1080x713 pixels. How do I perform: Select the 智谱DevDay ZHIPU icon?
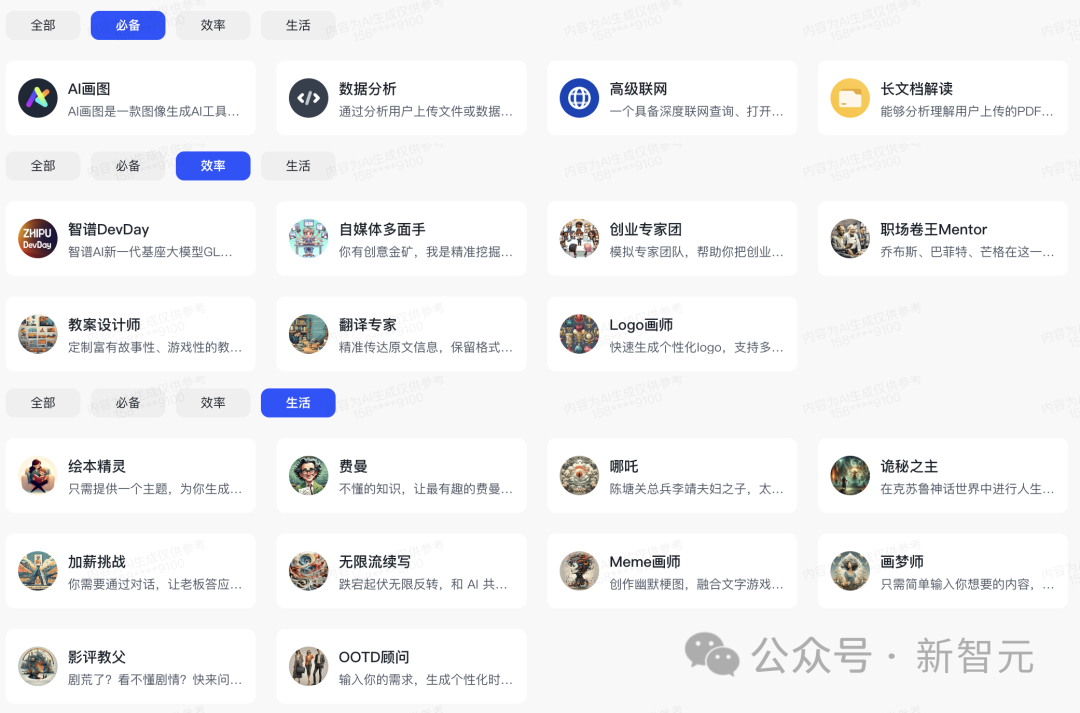[x=37, y=238]
